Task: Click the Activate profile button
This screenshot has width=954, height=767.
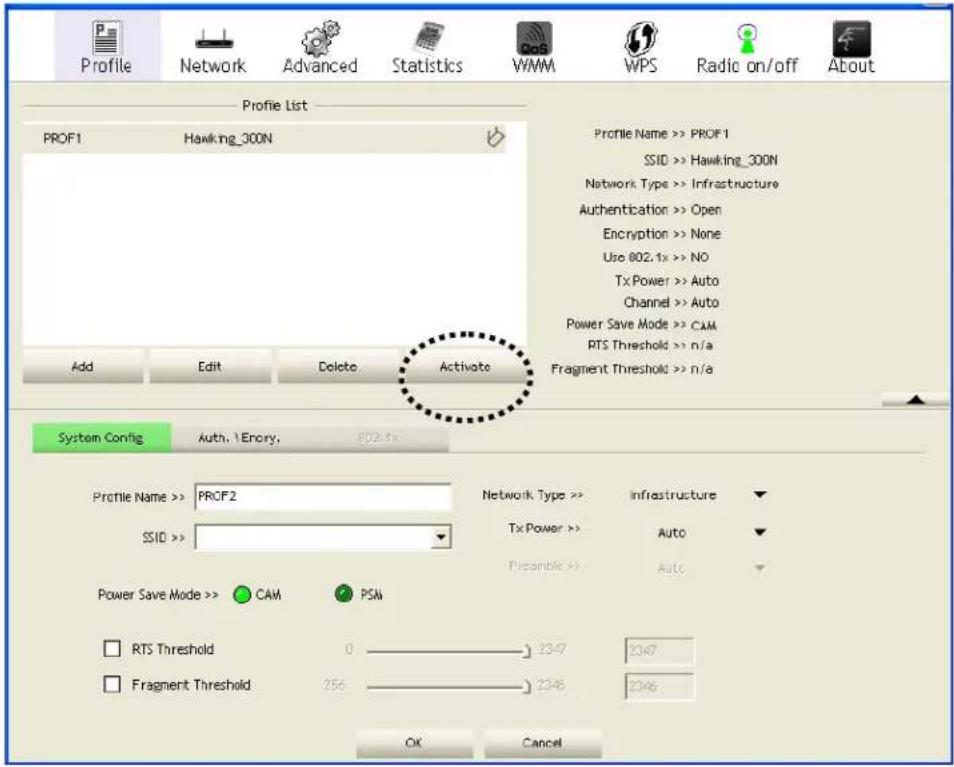Action: tap(465, 366)
